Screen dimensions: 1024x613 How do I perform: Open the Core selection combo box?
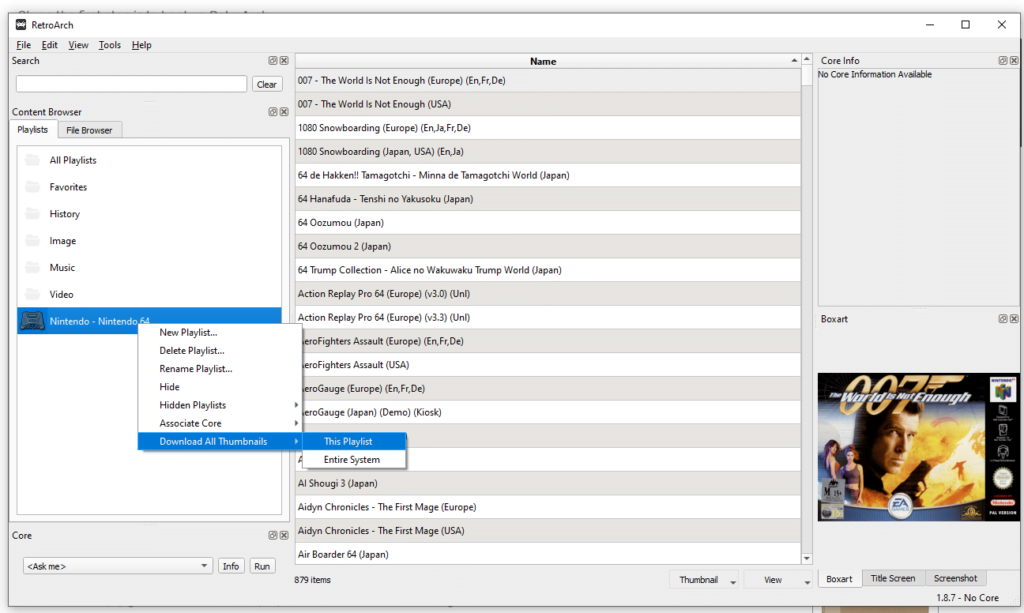tap(118, 566)
